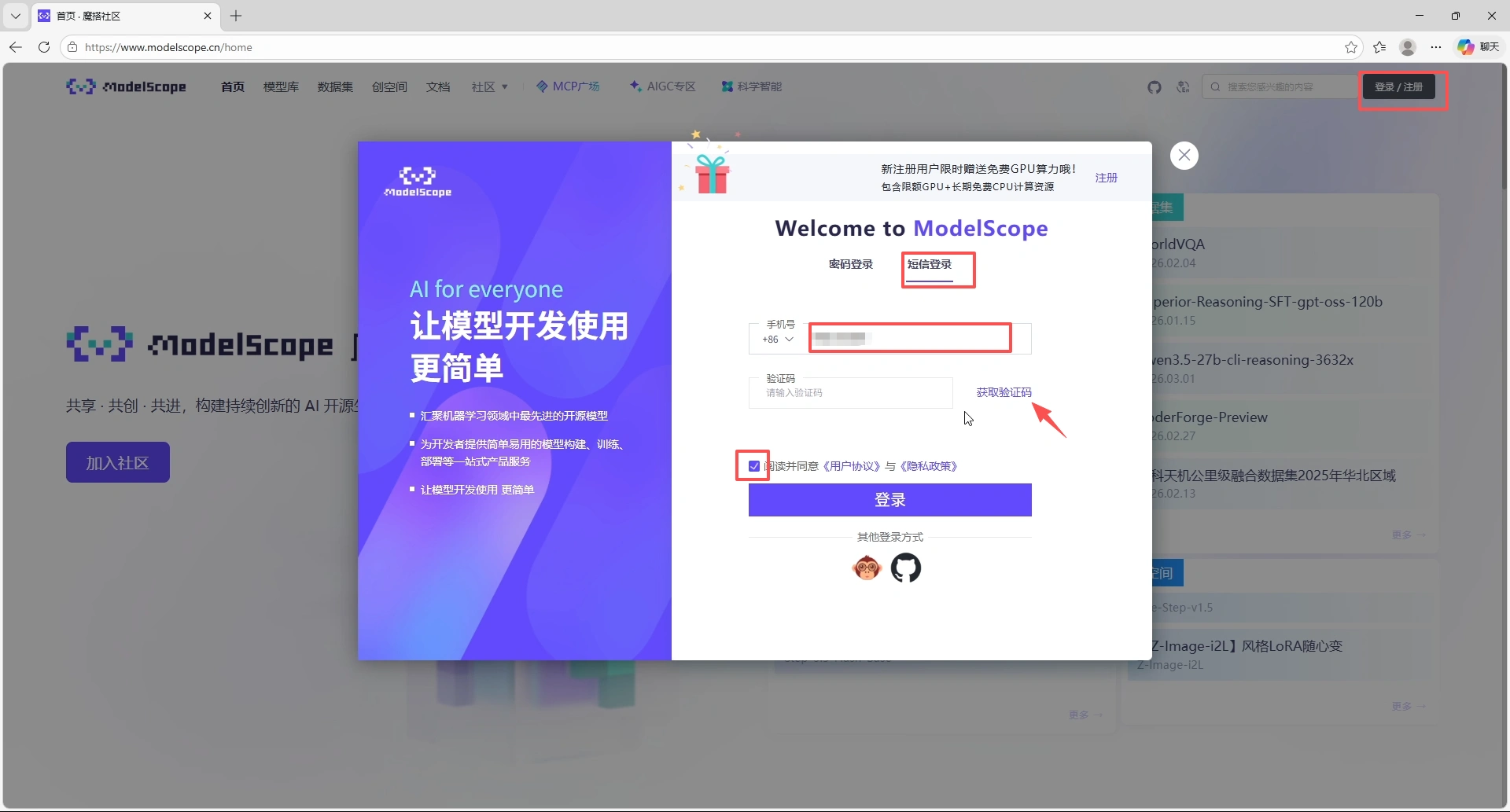Open the tab search chevron in the title bar
The width and height of the screenshot is (1510, 812).
pyautogui.click(x=15, y=16)
